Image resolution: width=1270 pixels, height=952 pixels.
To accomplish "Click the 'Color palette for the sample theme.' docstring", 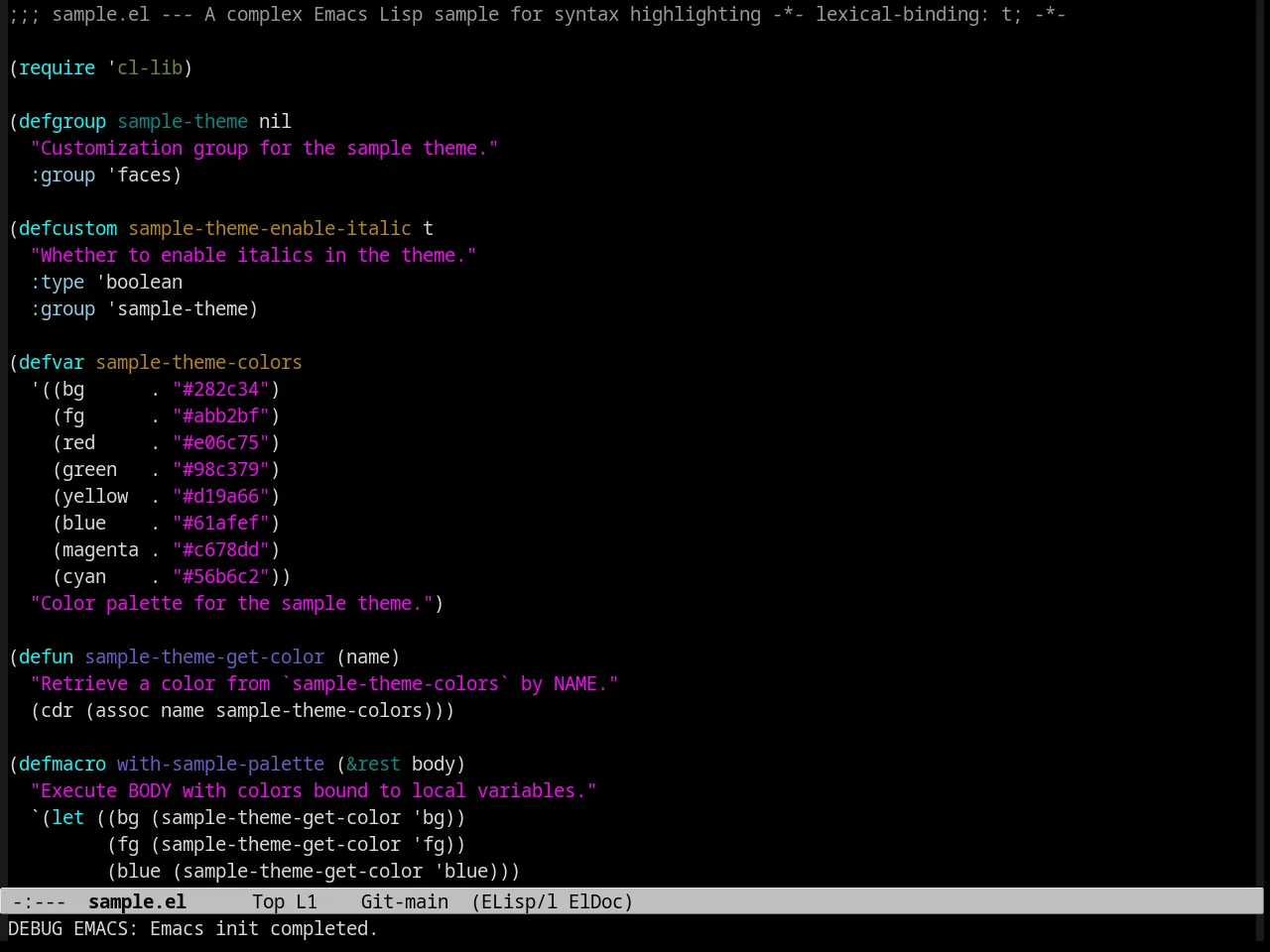I will point(231,603).
